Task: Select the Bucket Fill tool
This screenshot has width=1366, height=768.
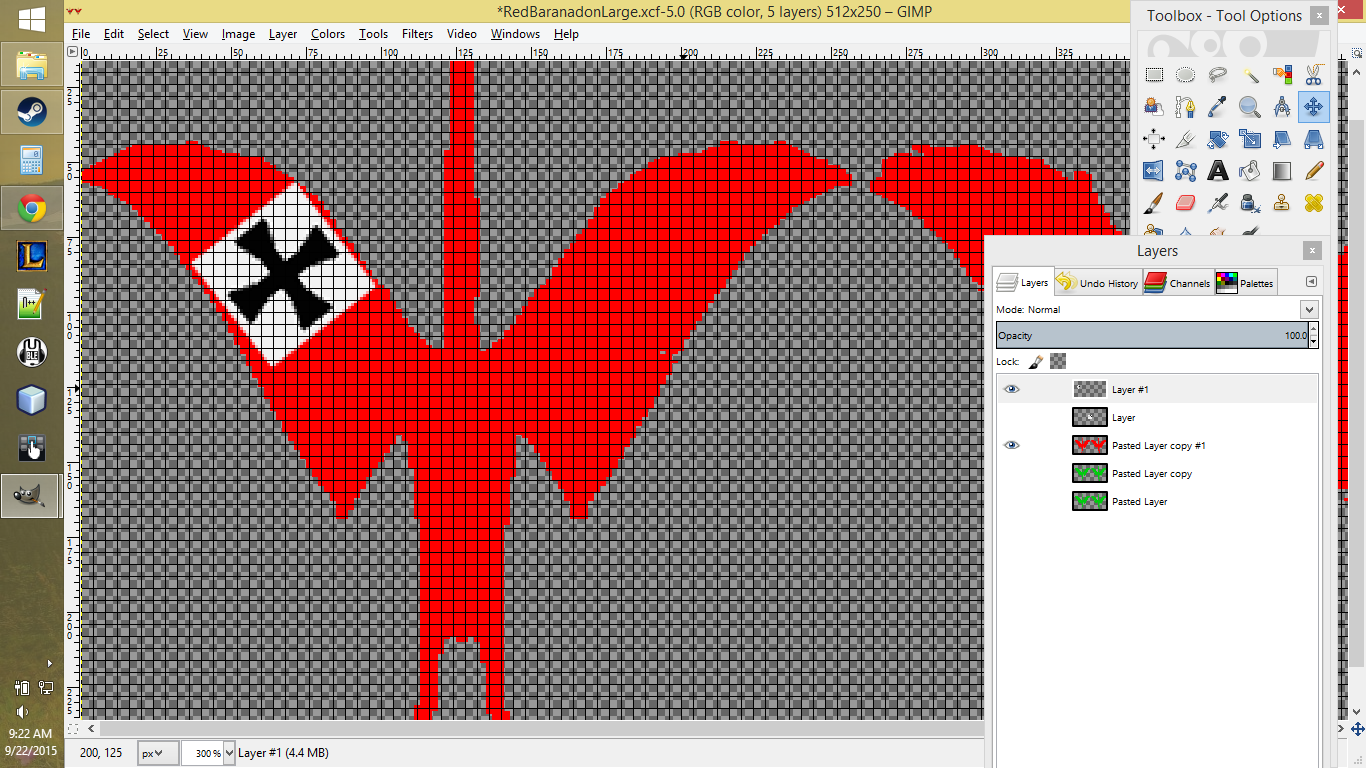Action: (x=1250, y=171)
